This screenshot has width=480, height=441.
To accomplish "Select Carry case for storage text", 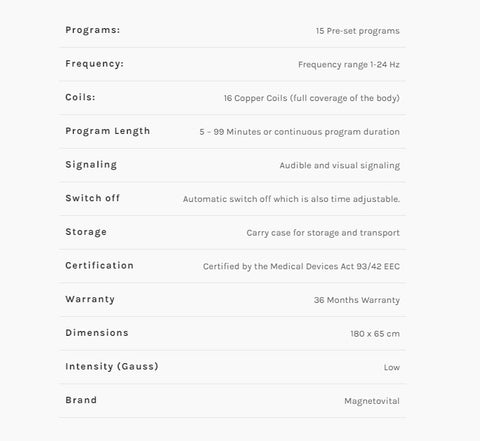I will click(x=323, y=233).
